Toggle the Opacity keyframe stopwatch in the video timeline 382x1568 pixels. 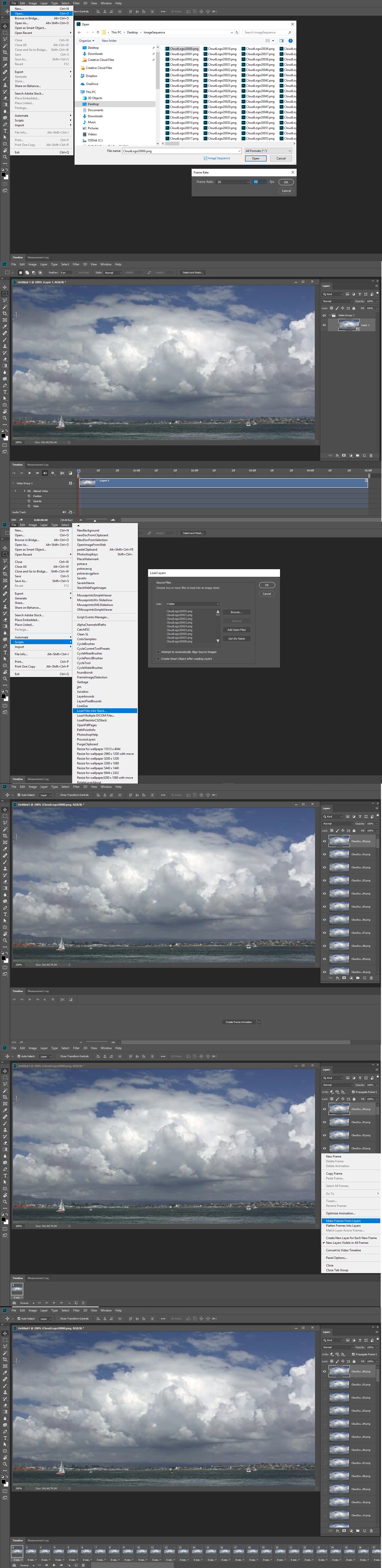click(x=29, y=501)
